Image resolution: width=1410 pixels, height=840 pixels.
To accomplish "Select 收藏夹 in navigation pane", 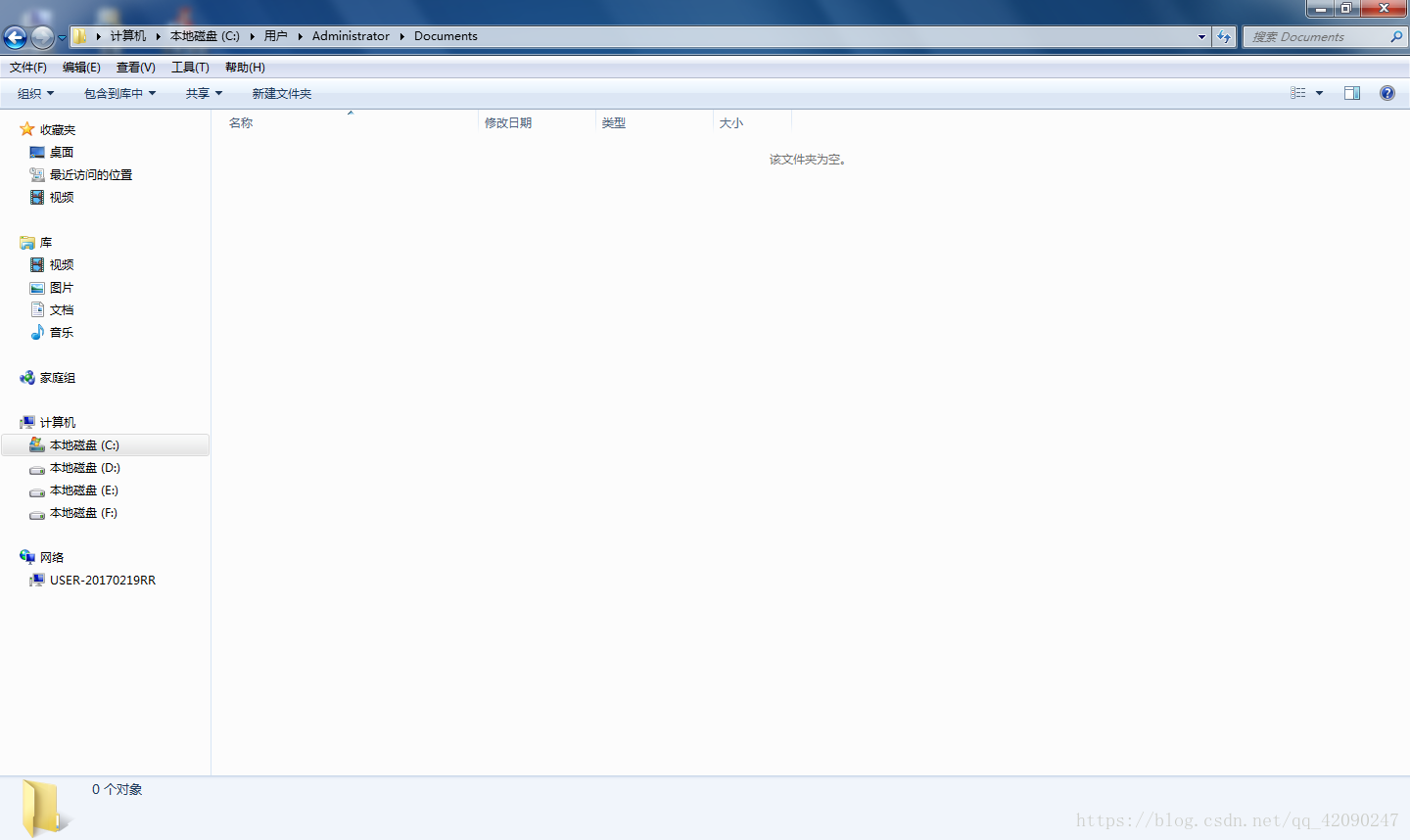I will pos(58,130).
